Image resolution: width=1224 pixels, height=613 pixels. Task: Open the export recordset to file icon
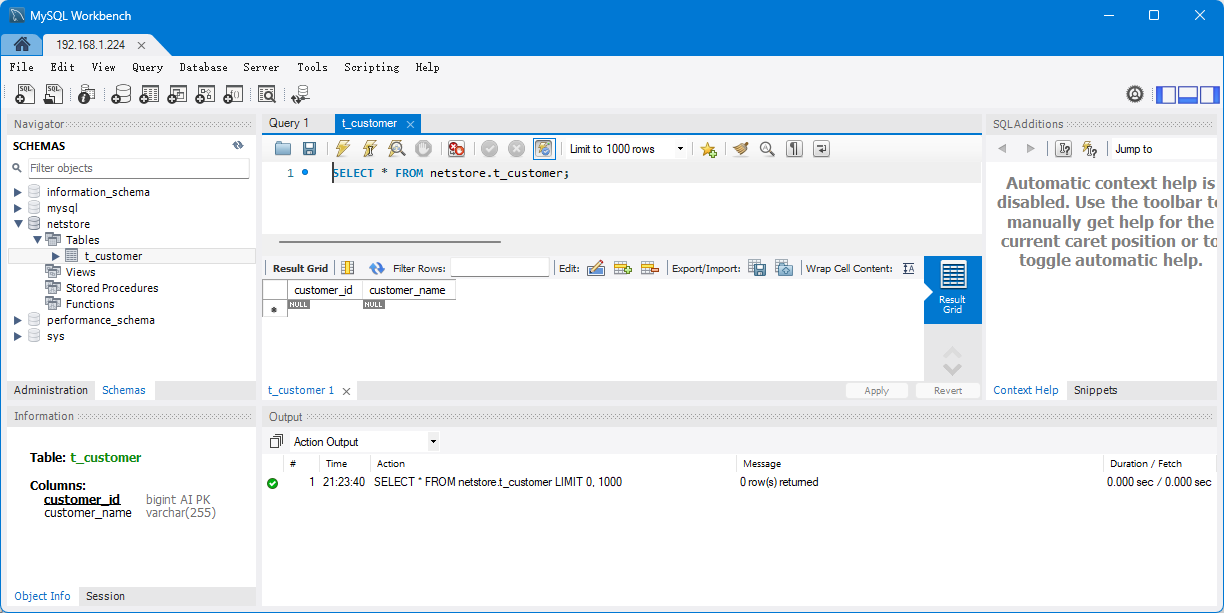coord(758,268)
